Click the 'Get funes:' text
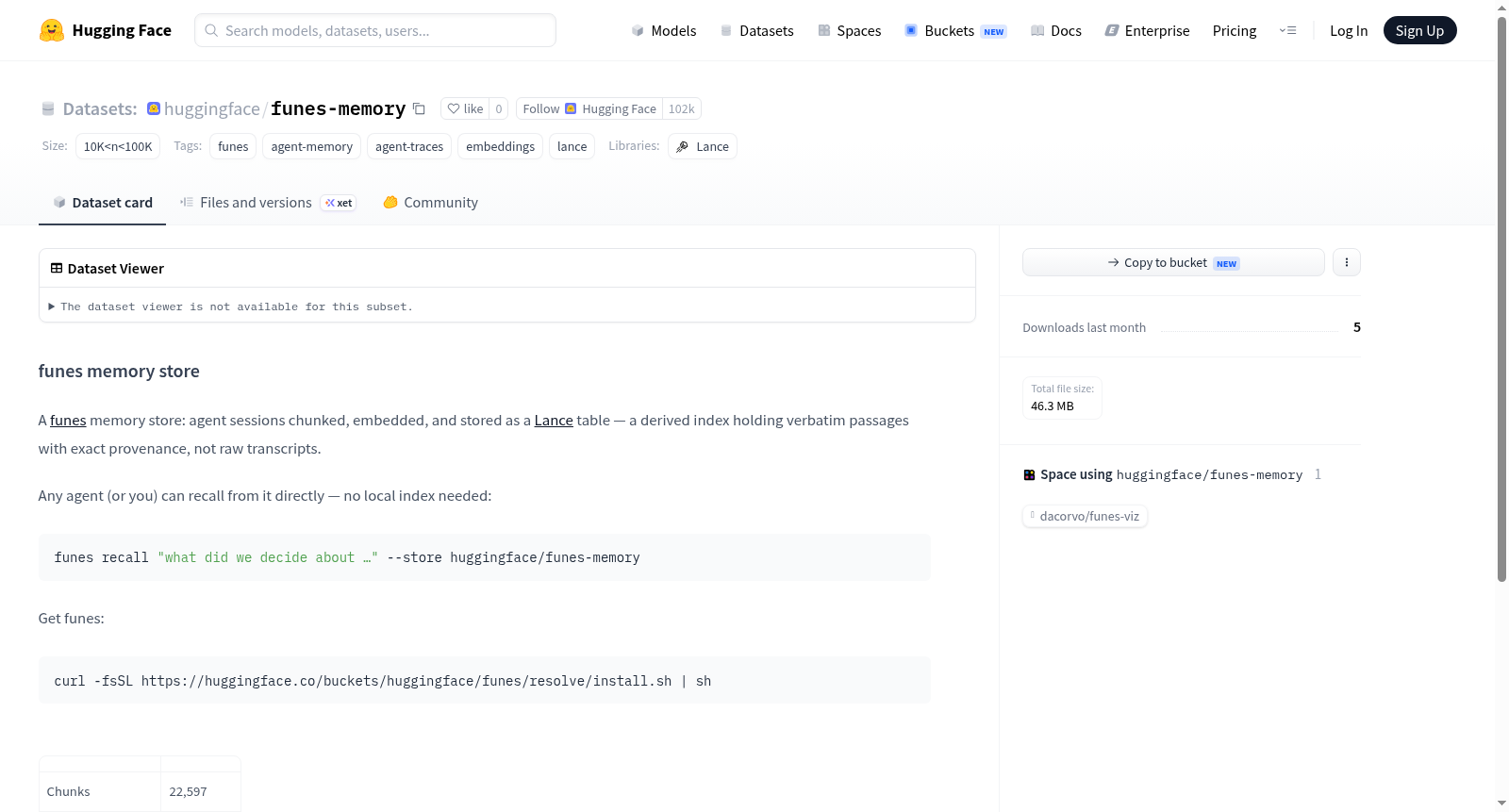The width and height of the screenshot is (1509, 812). point(72,619)
